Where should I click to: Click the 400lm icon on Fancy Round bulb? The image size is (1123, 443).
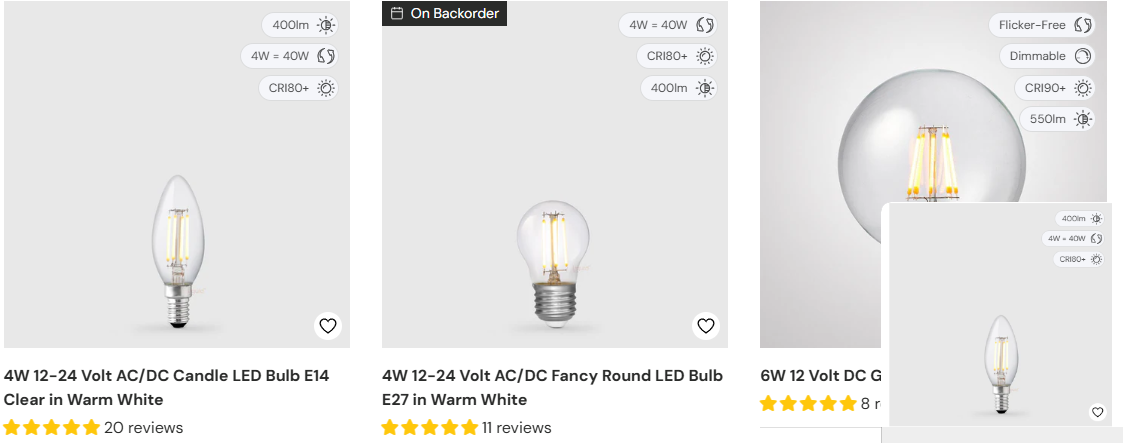click(705, 88)
